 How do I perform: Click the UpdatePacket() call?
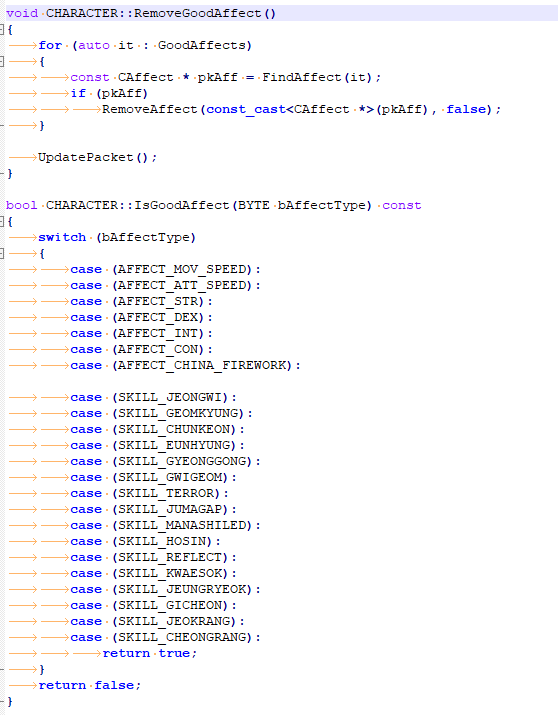pyautogui.click(x=97, y=158)
